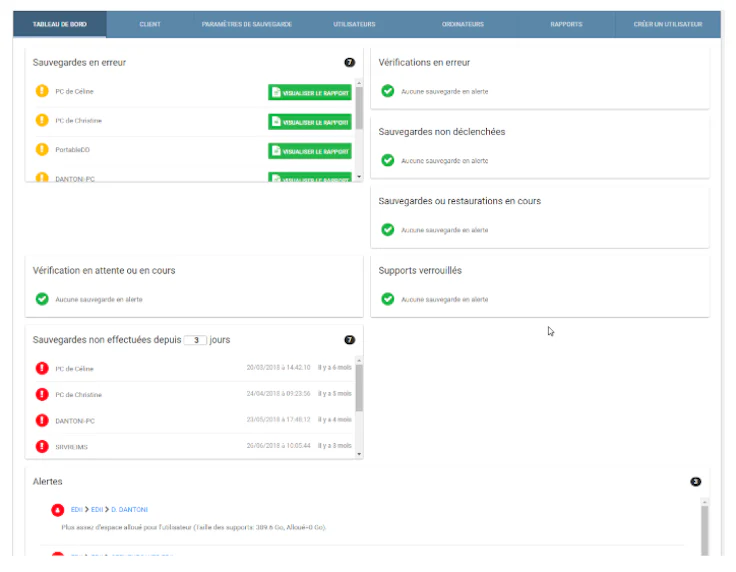Switch to Paramètres de sauvegarde tab
The image size is (736, 572).
coord(247,24)
